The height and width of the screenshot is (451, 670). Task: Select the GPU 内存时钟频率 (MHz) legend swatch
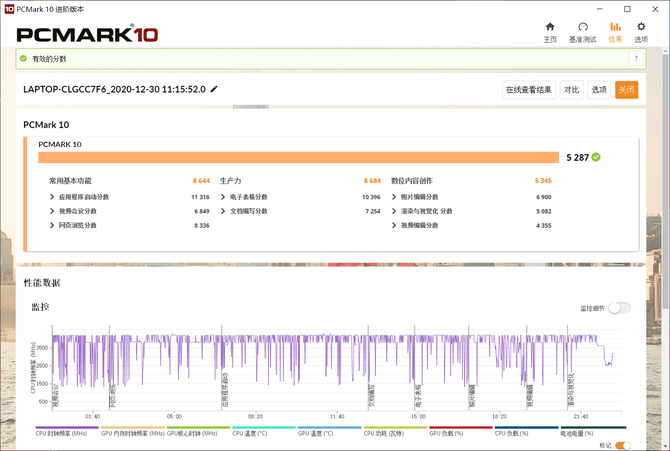[x=133, y=427]
